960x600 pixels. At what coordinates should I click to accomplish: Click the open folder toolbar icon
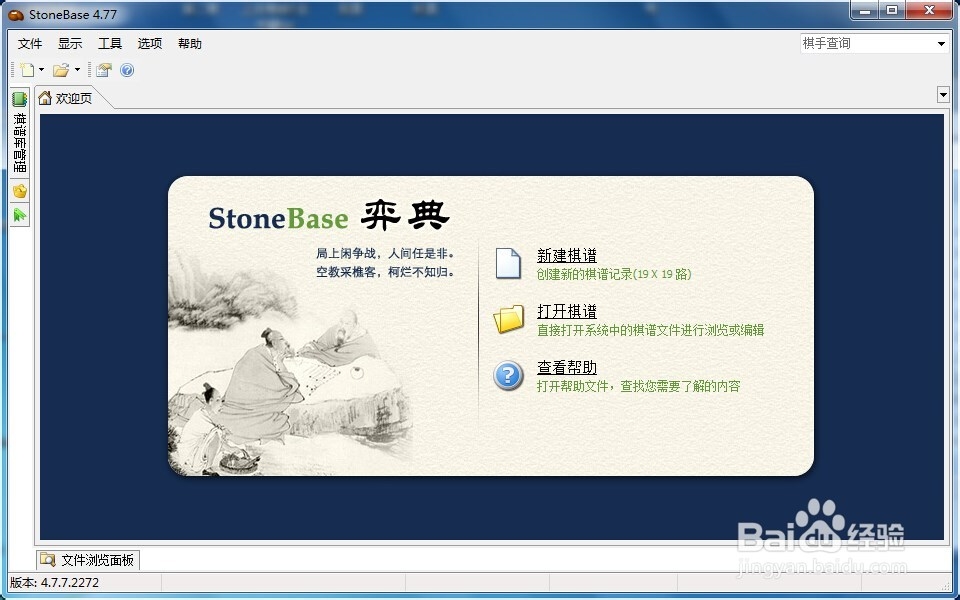[x=61, y=70]
